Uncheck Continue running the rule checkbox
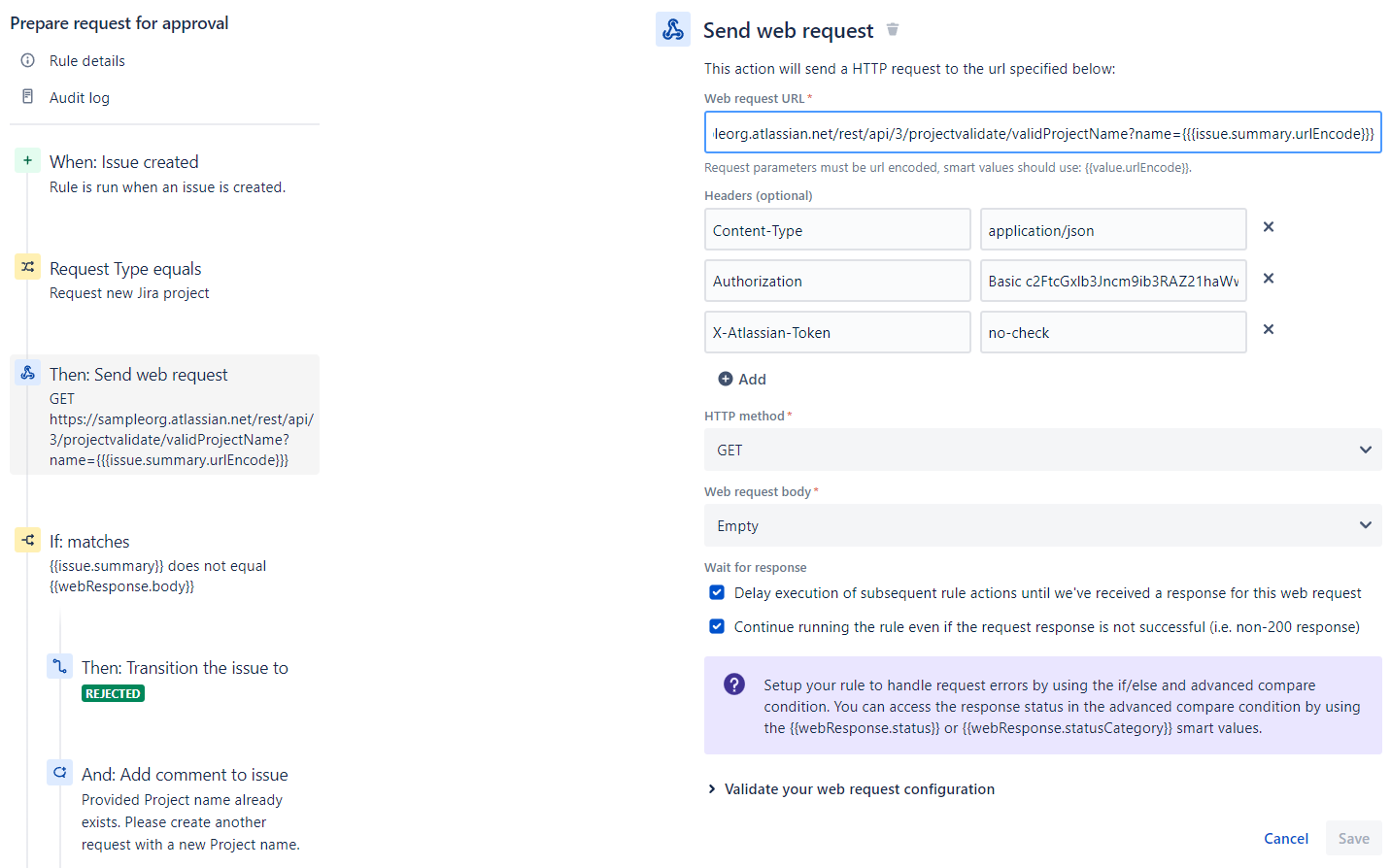Viewport: 1391px width, 868px height. coord(717,626)
